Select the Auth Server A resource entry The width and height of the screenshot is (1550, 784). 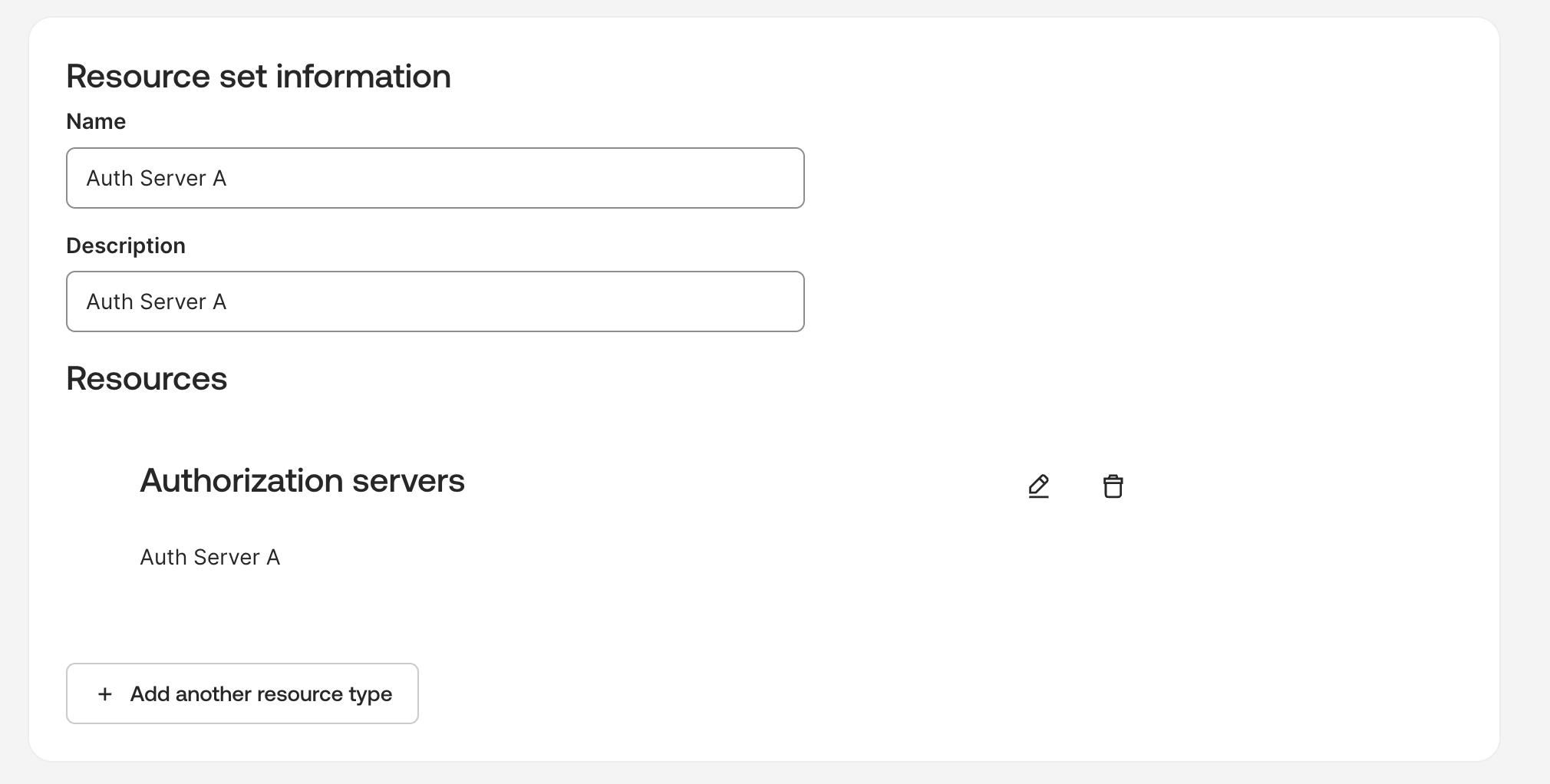point(209,557)
